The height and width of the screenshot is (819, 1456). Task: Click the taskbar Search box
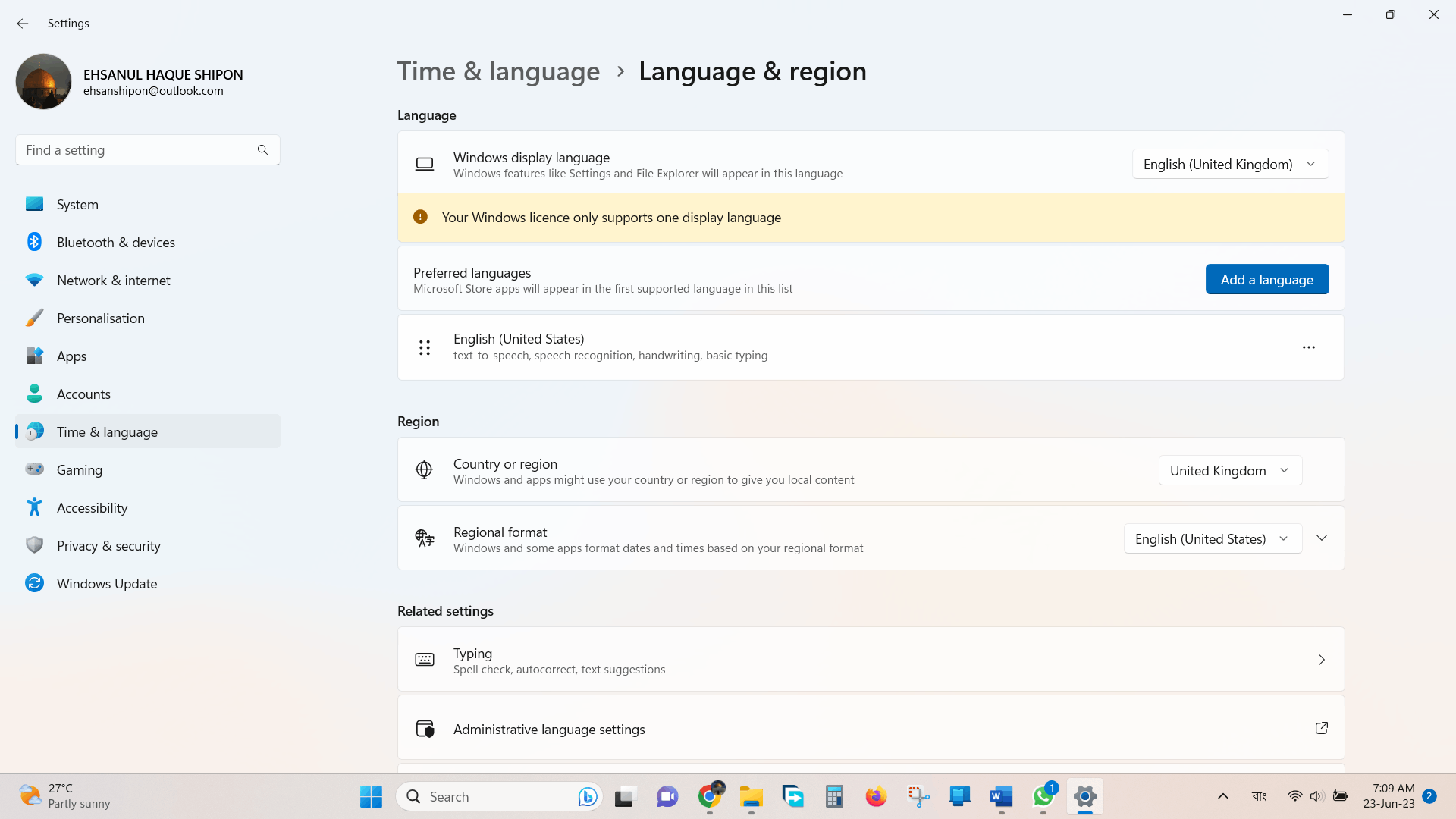point(499,797)
